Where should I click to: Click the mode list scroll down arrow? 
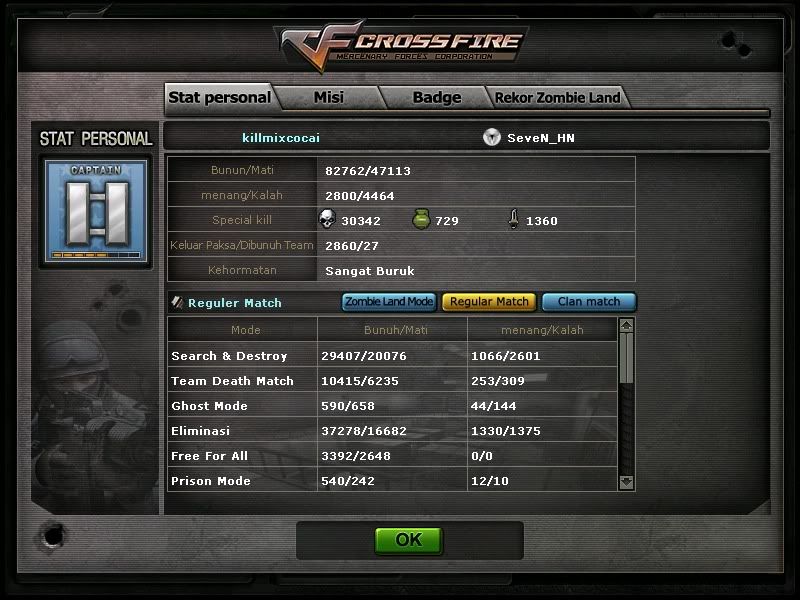click(626, 482)
